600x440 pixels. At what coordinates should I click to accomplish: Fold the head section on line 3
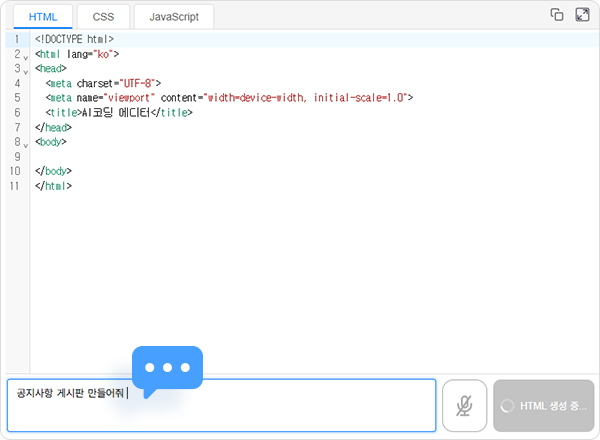pyautogui.click(x=26, y=71)
